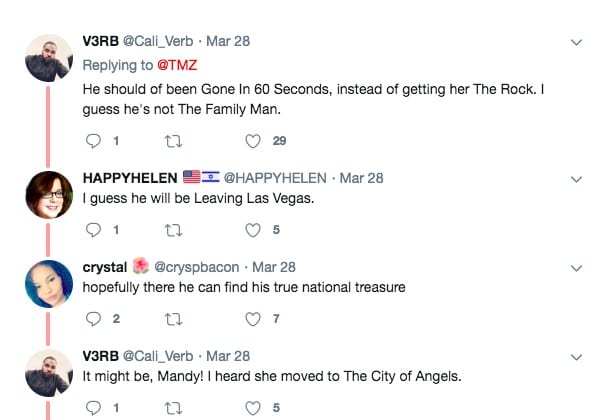Reply to crystal's national treasure tweet

(95, 319)
